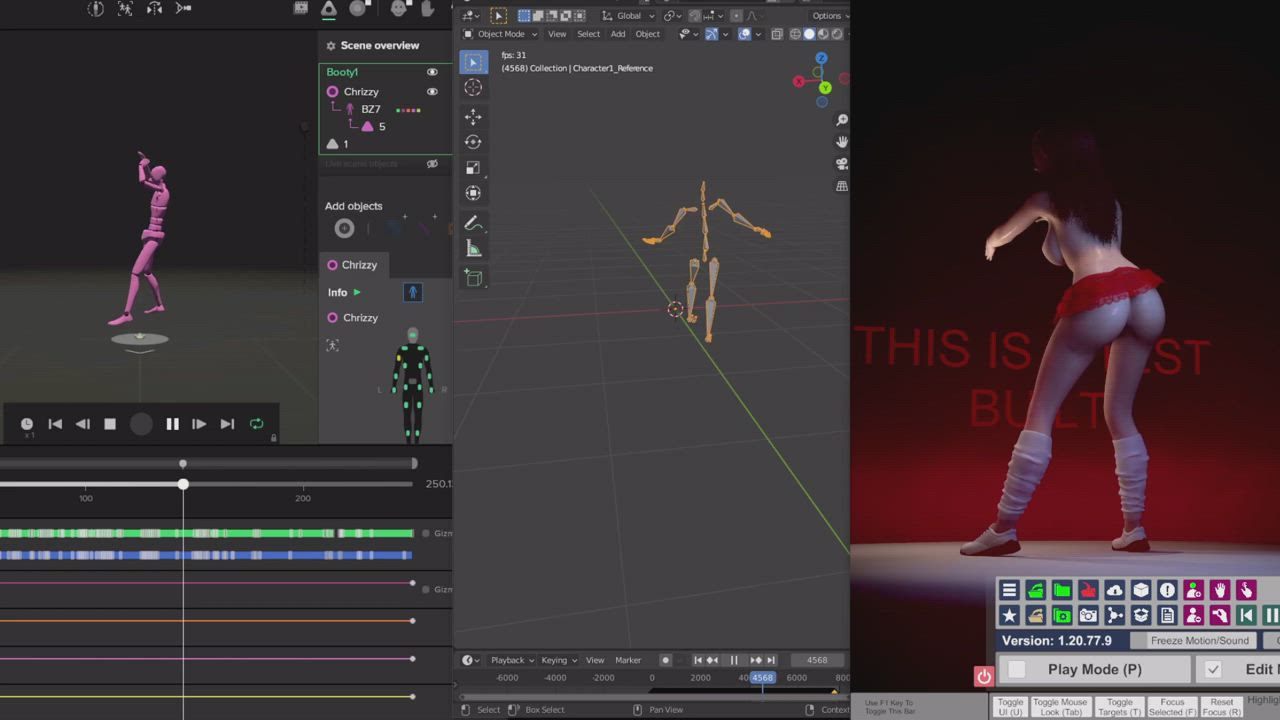
Task: Click the exclamation mark info icon
Action: [x=1167, y=590]
